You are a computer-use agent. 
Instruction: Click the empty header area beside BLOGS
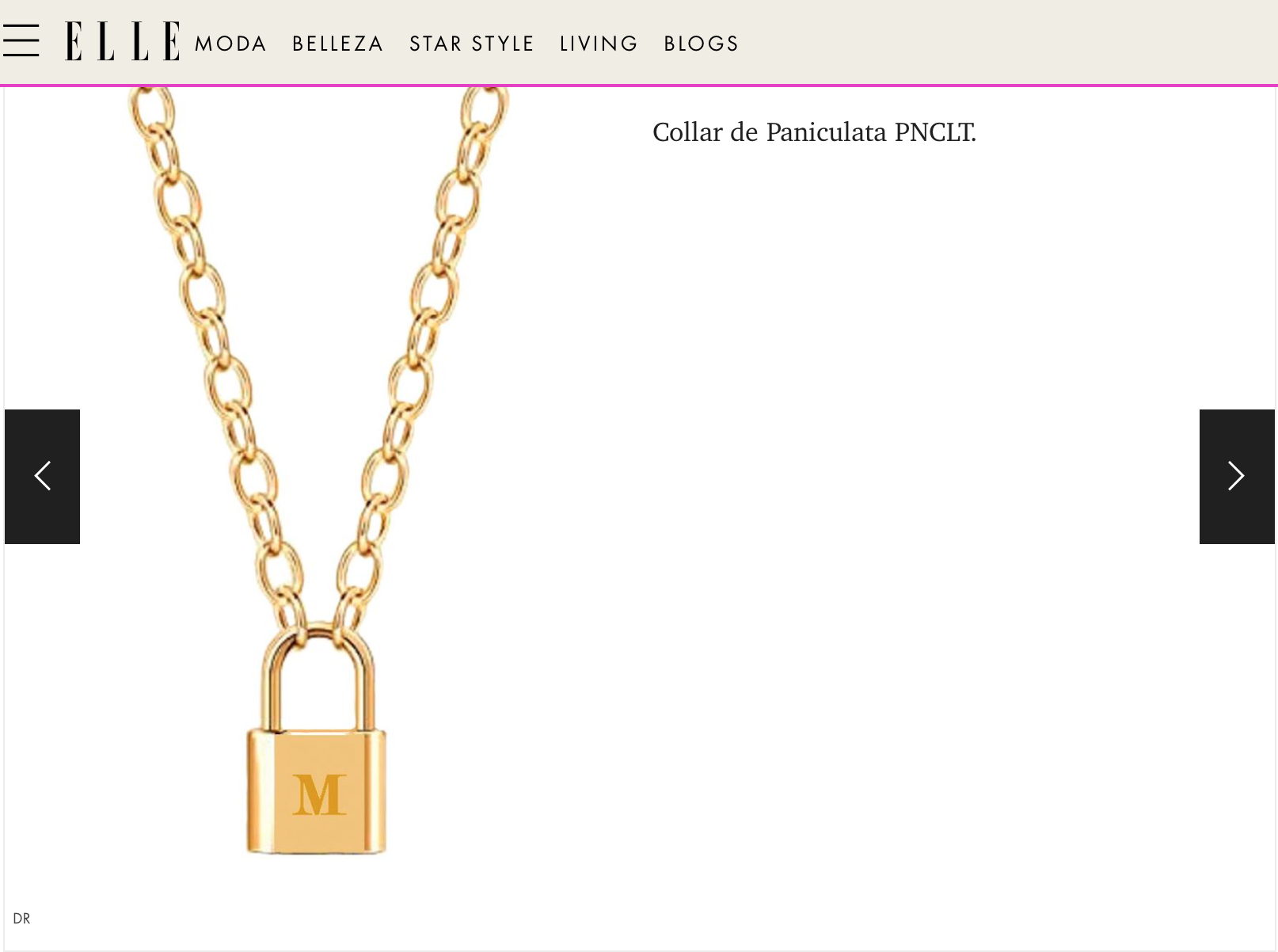(1006, 43)
